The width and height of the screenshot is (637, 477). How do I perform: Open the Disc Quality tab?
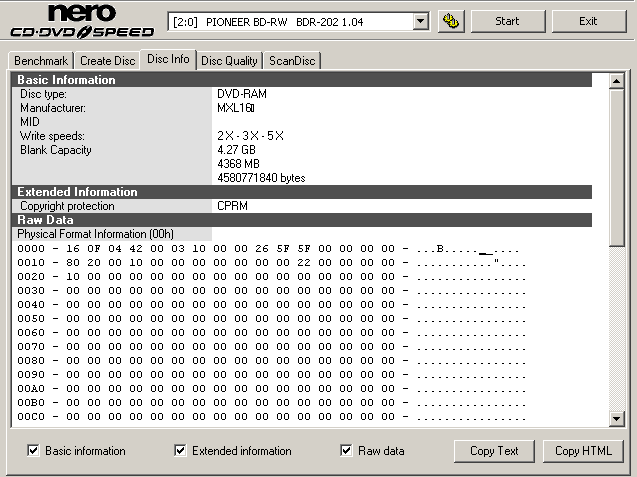pyautogui.click(x=229, y=61)
